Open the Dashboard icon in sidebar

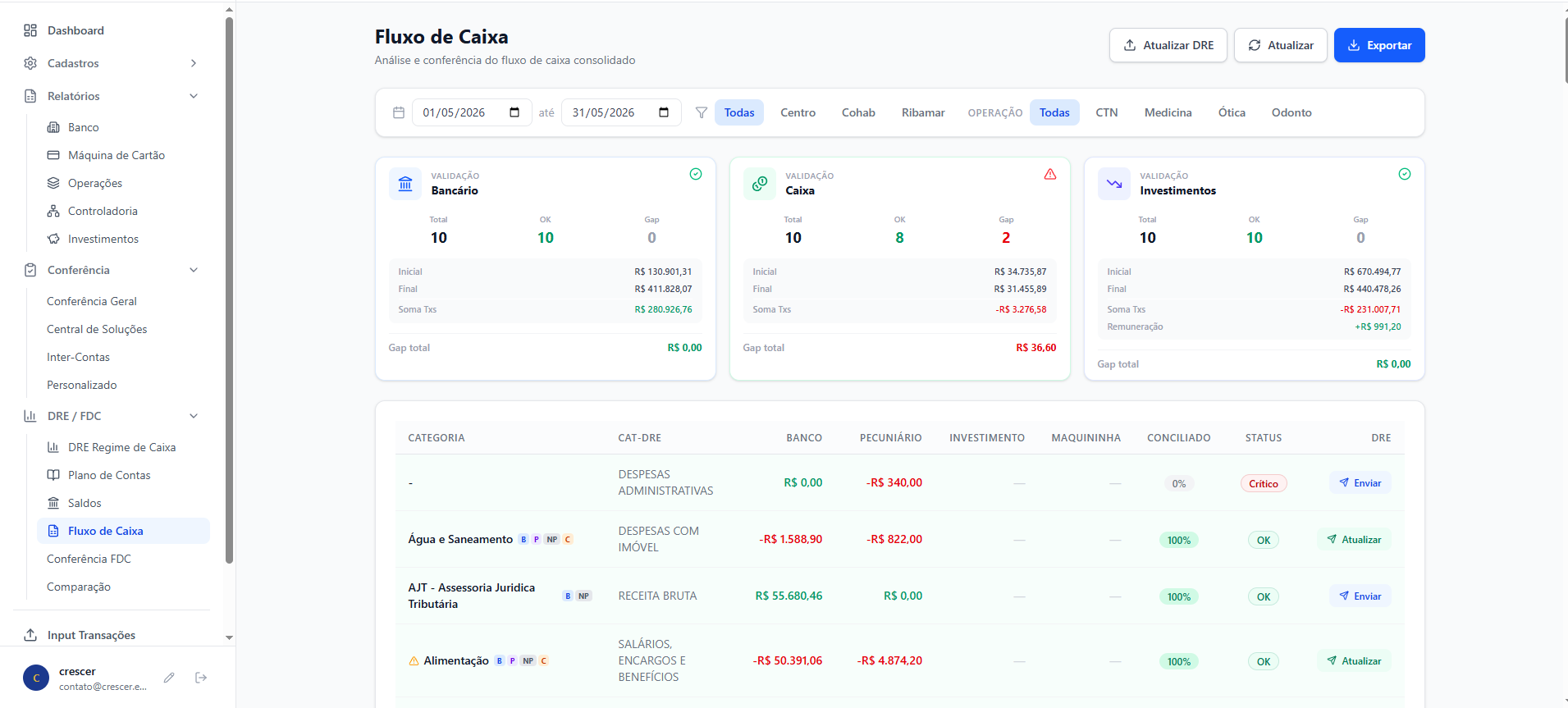[x=30, y=30]
